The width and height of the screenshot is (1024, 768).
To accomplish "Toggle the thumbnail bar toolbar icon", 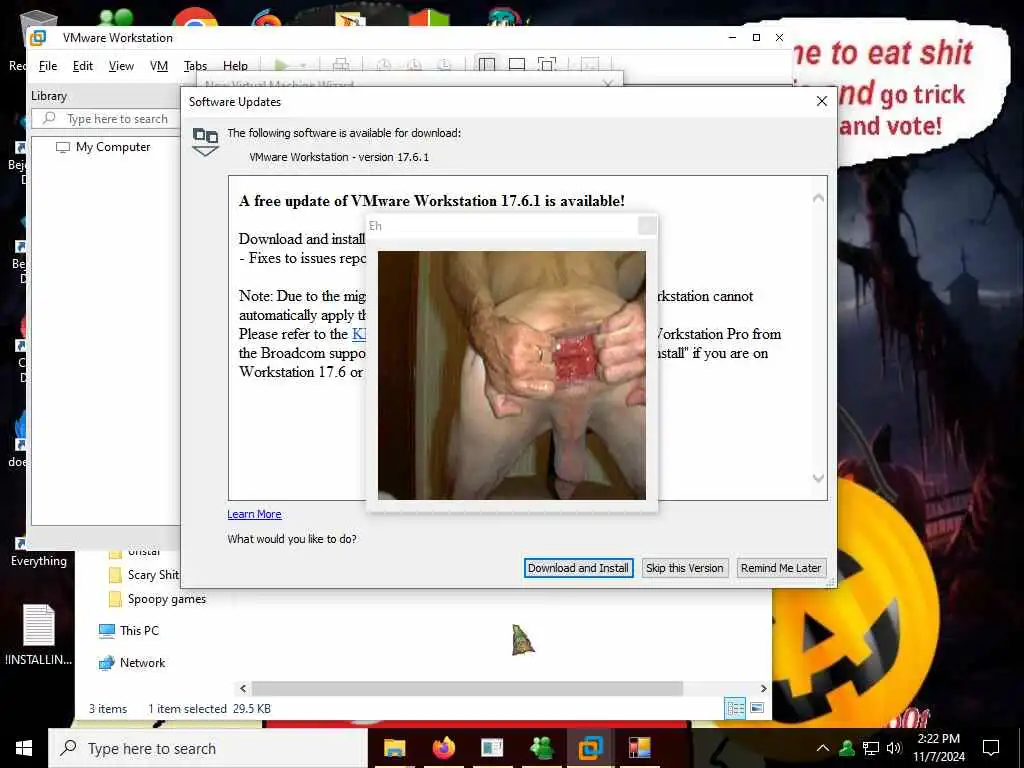I will point(517,64).
